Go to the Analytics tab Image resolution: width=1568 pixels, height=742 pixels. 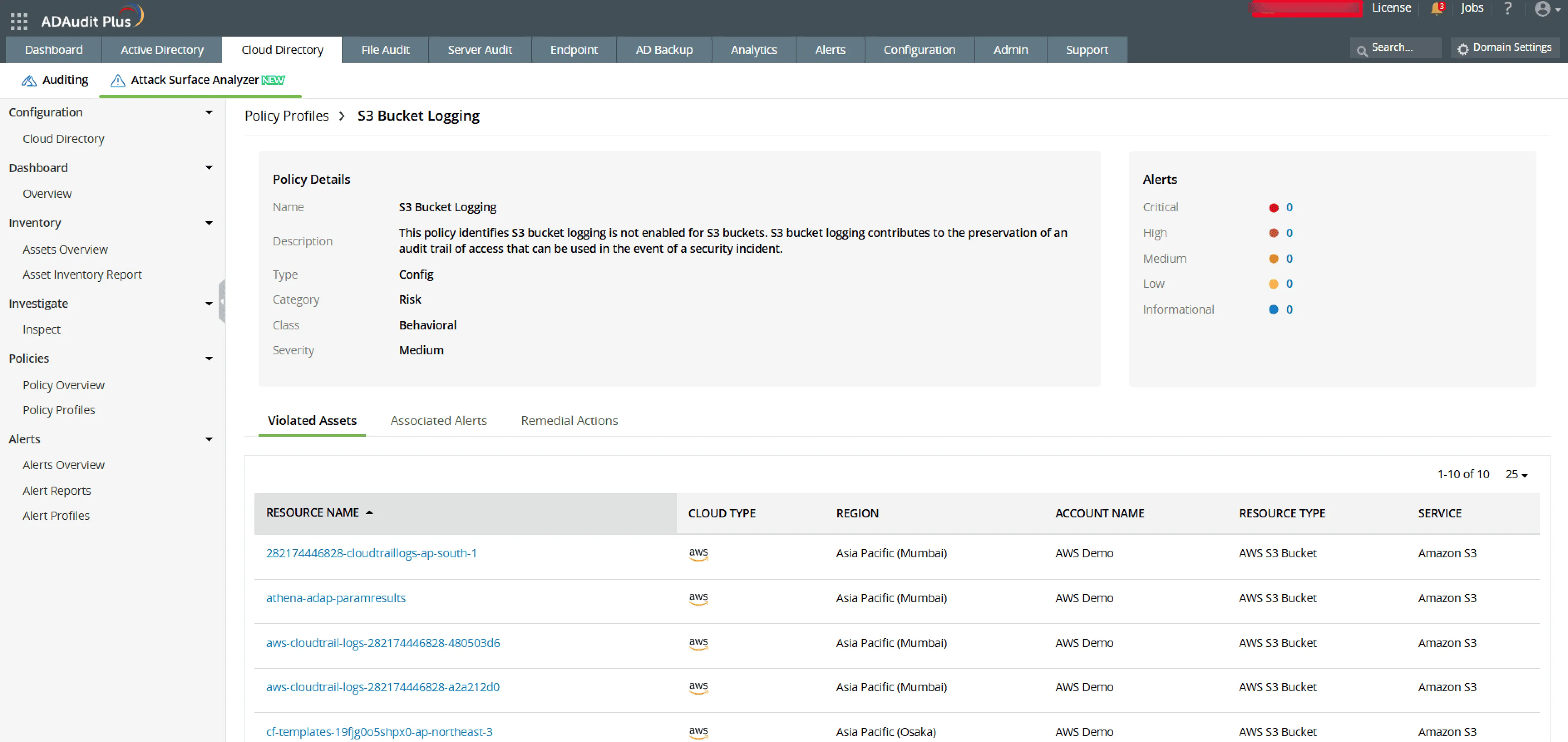click(754, 50)
